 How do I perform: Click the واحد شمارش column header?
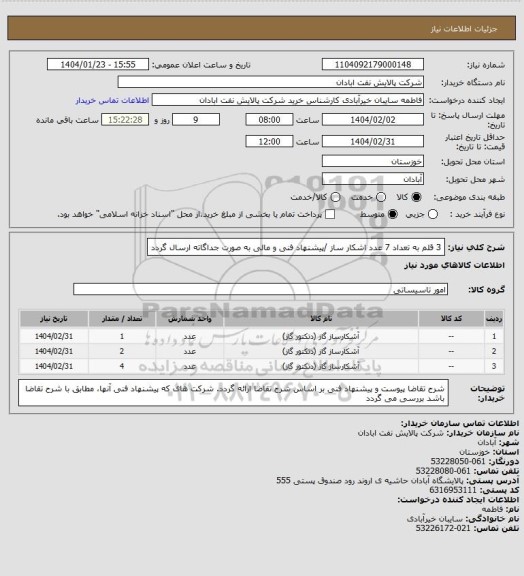tap(190, 319)
